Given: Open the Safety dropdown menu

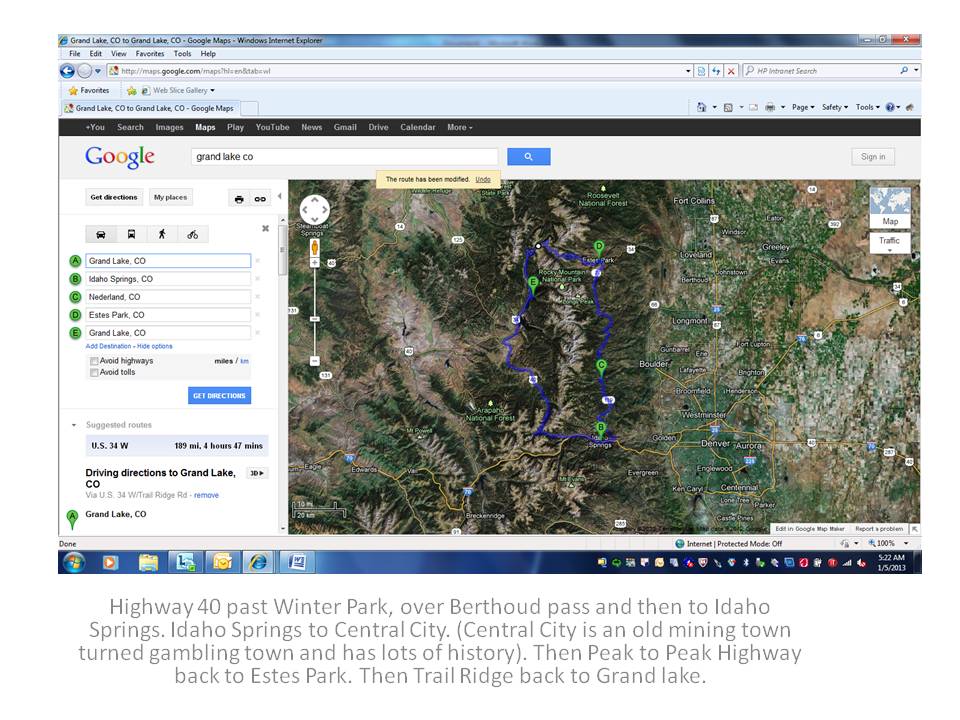Looking at the screenshot, I should click(835, 107).
